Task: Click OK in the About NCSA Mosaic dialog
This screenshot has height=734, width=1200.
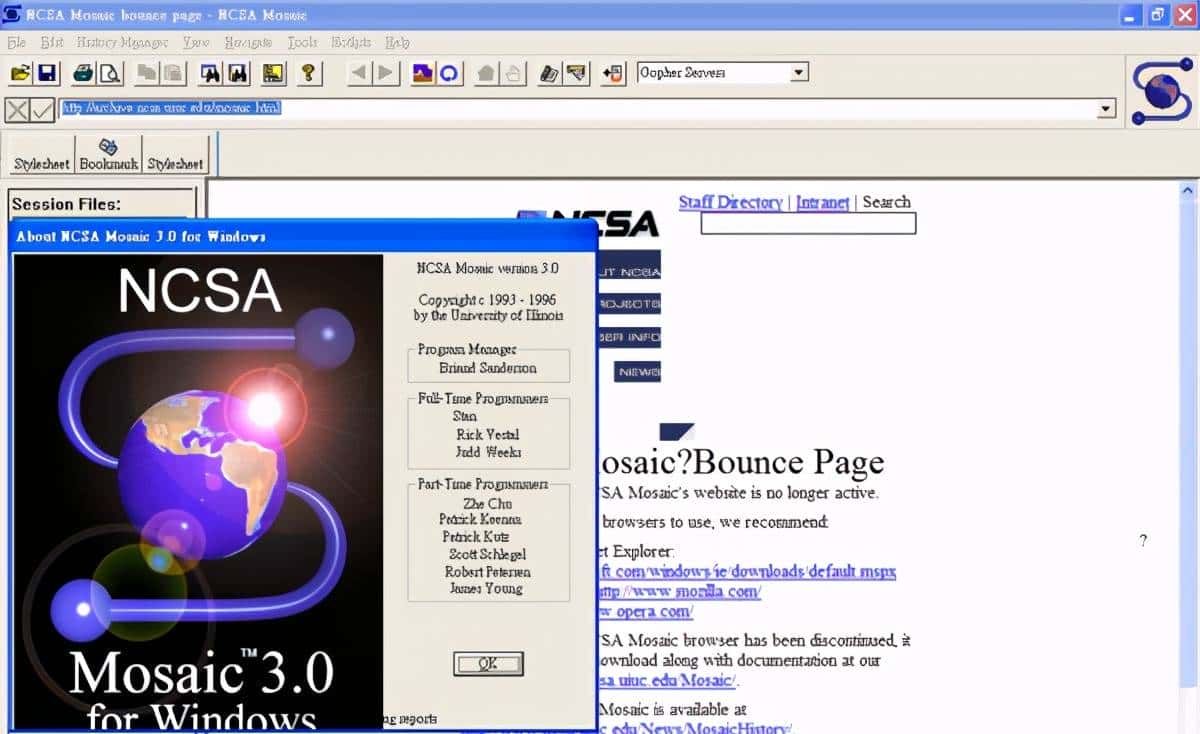Action: coord(488,663)
